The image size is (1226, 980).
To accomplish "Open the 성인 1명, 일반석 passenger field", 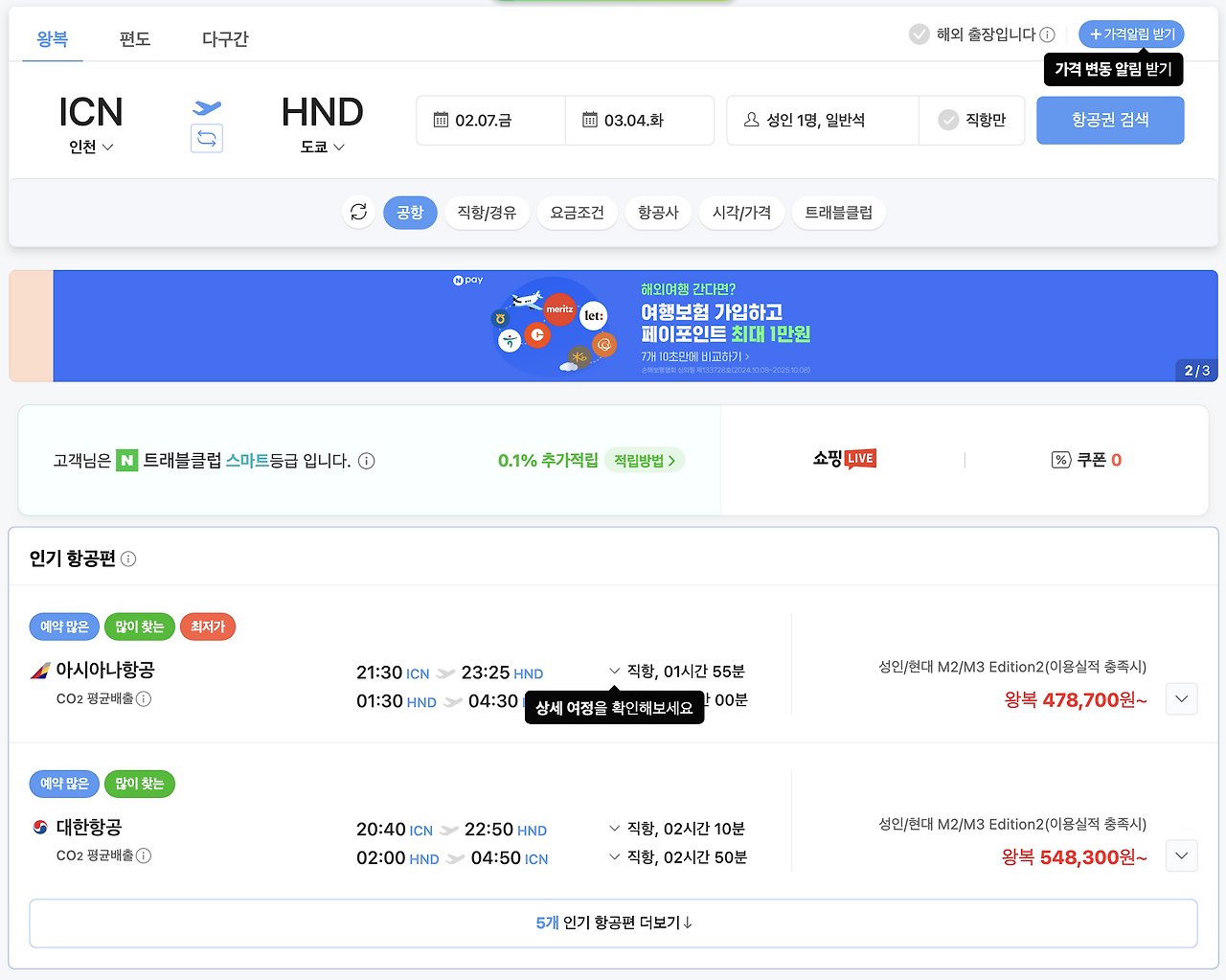I will (x=821, y=120).
